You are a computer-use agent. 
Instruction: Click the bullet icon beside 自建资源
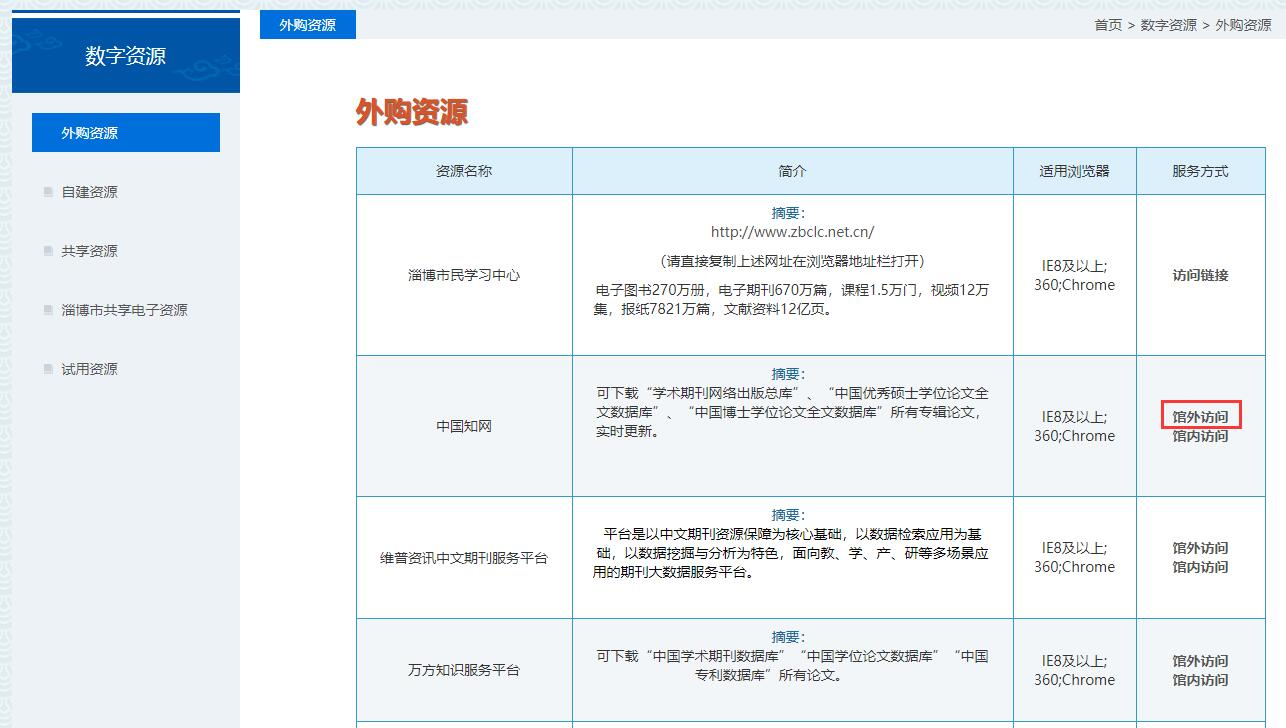tap(48, 192)
